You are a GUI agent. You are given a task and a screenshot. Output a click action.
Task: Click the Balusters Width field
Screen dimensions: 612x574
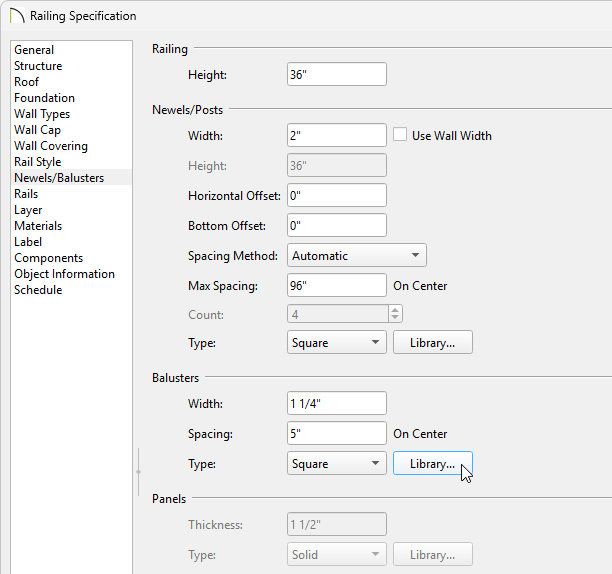[x=337, y=403]
